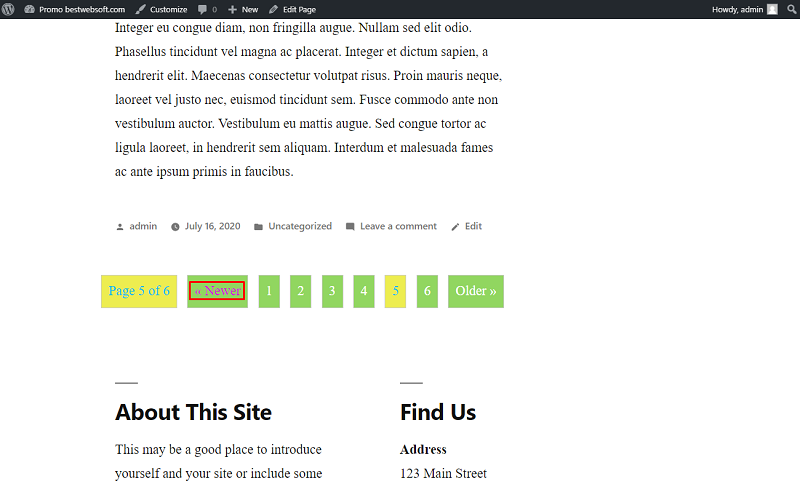800x492 pixels.
Task: Open the site dashboard gauge icon
Action: [30, 9]
